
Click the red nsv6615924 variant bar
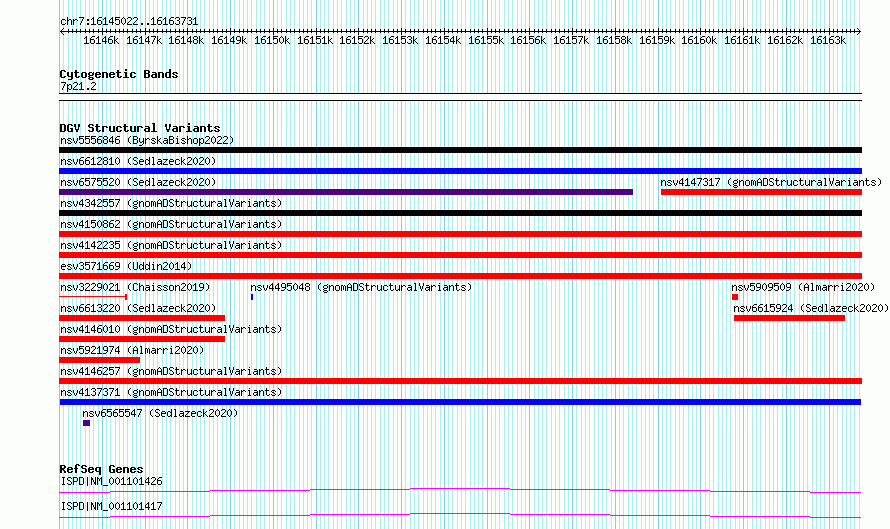[789, 318]
